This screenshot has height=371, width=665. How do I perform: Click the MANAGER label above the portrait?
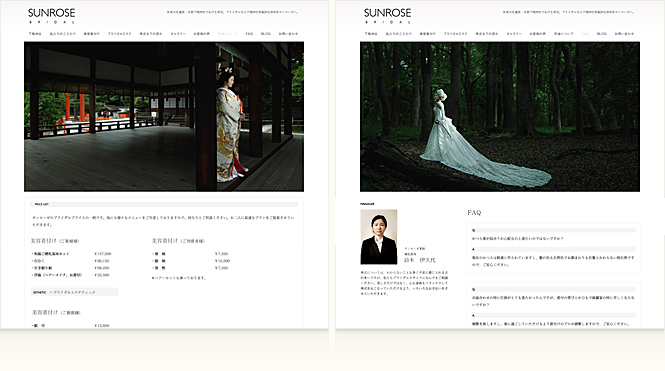(367, 204)
